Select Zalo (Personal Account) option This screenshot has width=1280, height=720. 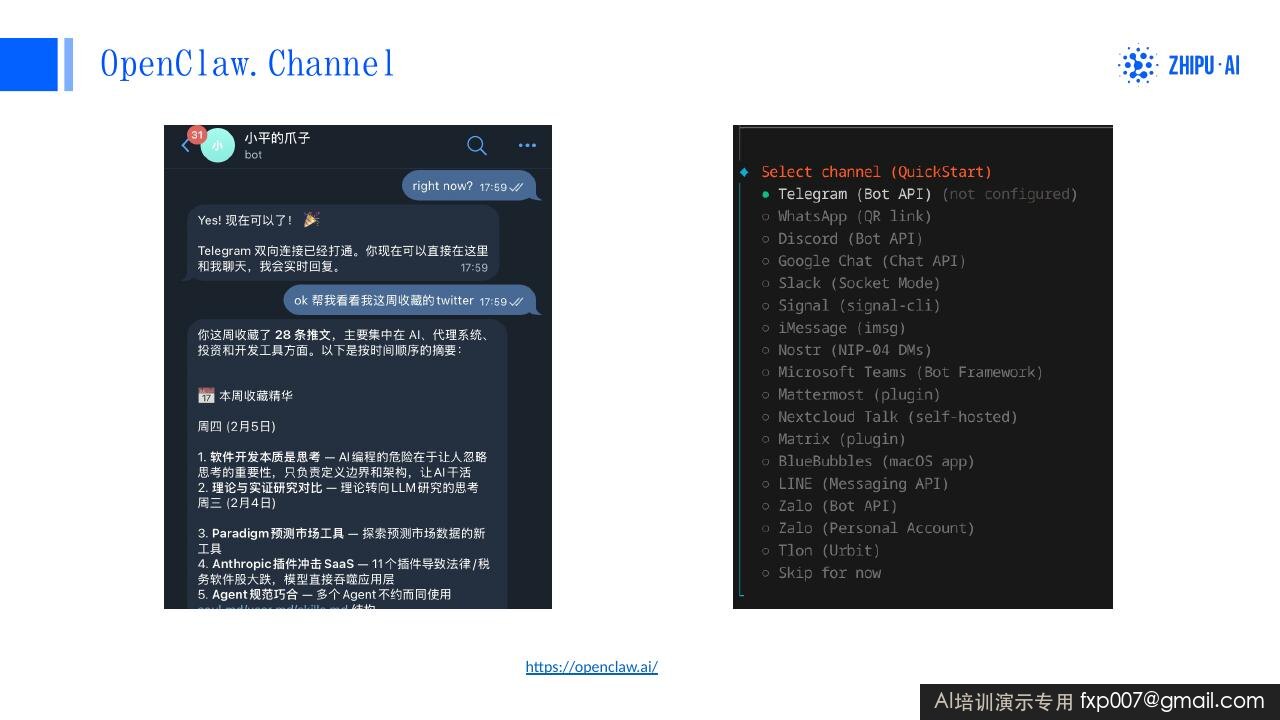point(868,528)
